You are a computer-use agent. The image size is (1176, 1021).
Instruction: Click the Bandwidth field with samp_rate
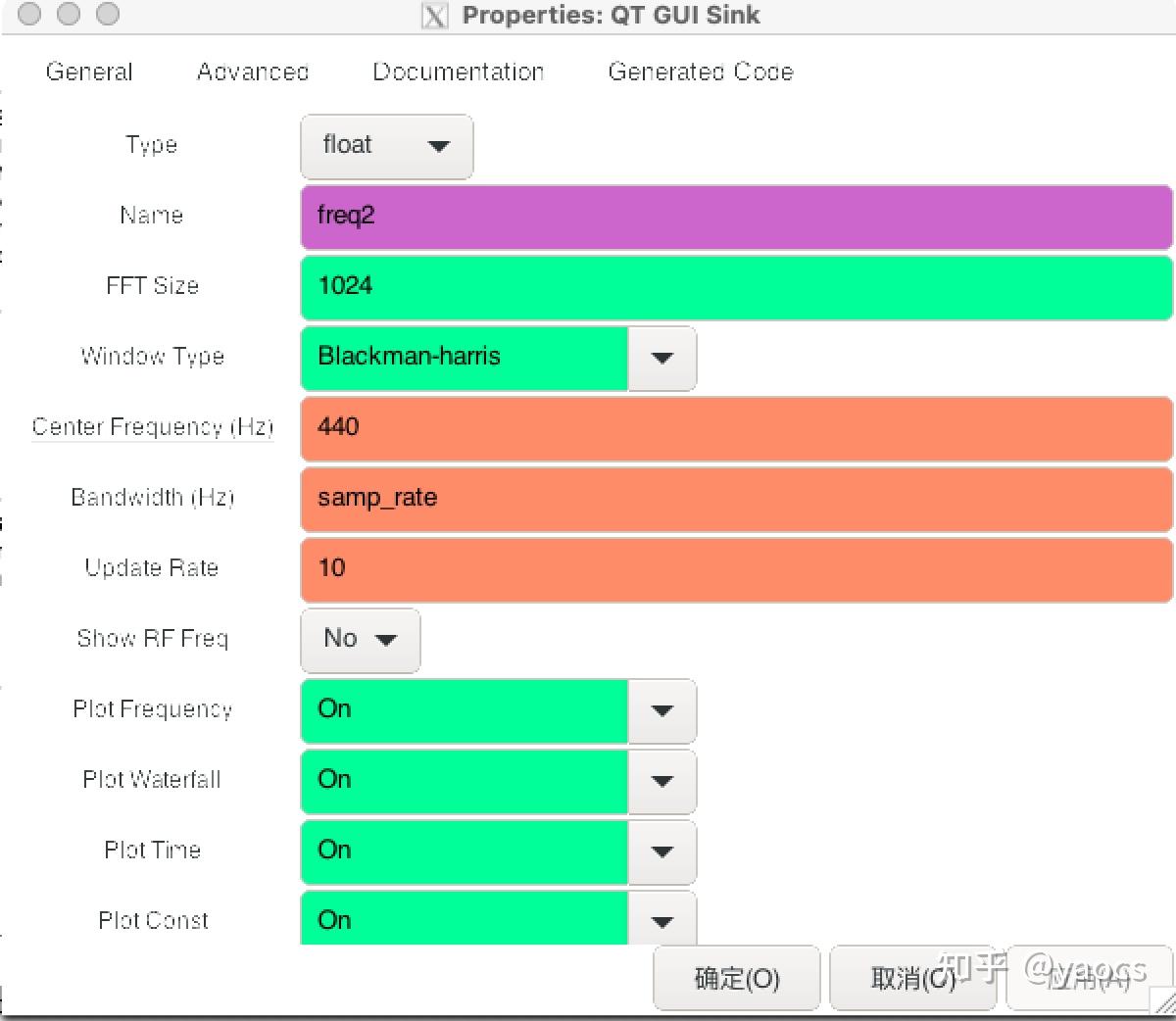coord(735,499)
